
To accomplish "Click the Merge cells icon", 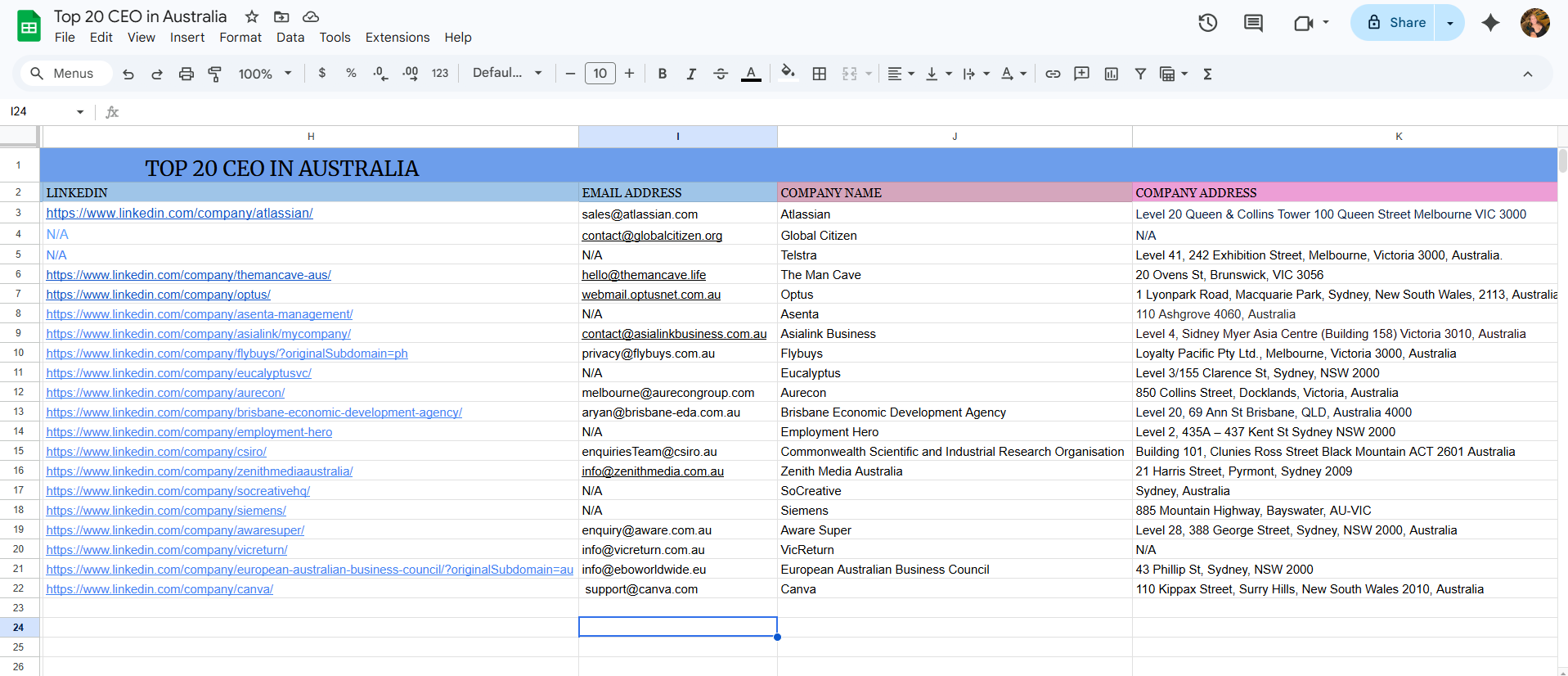I will pyautogui.click(x=850, y=74).
